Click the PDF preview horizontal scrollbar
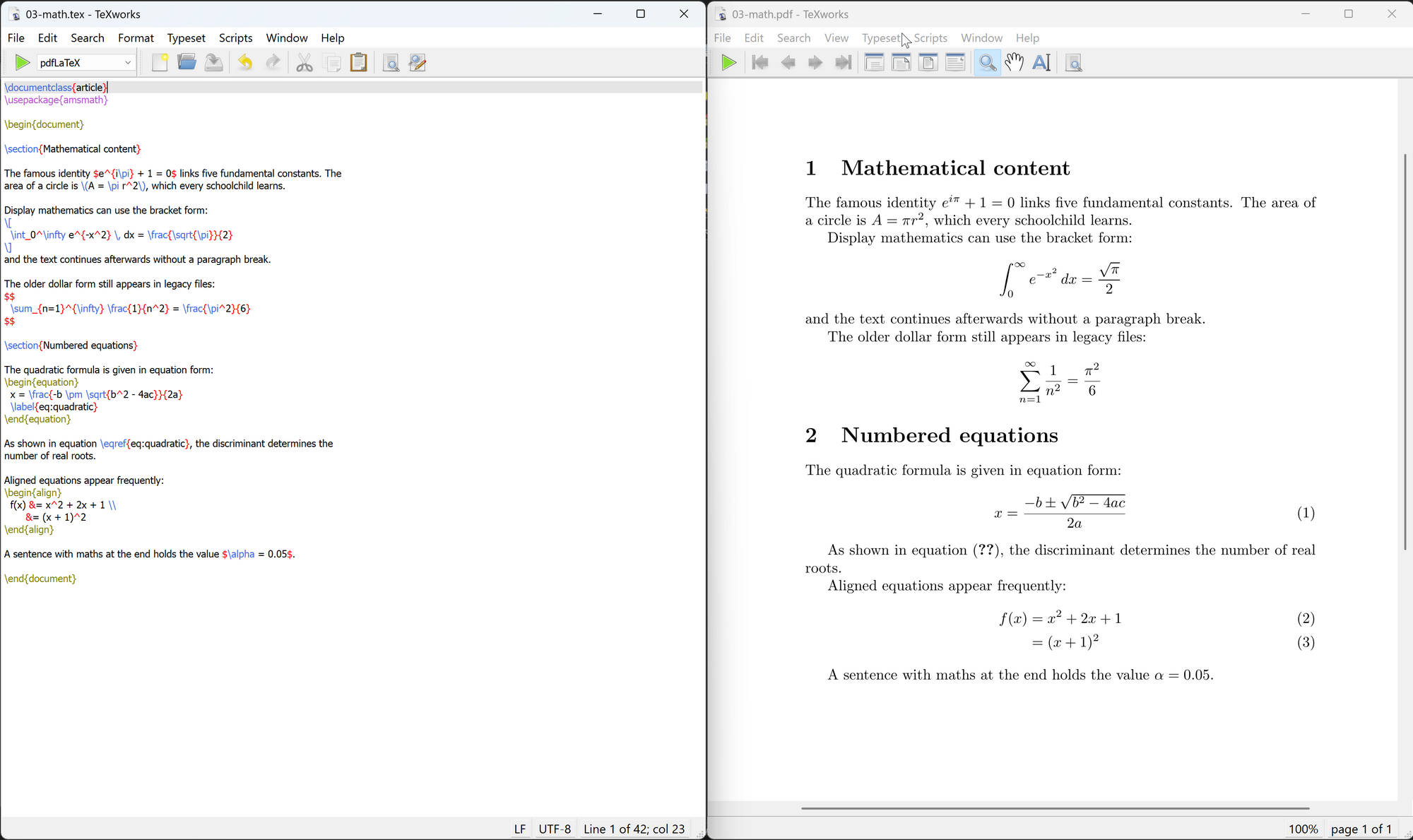1413x840 pixels. pos(1056,808)
